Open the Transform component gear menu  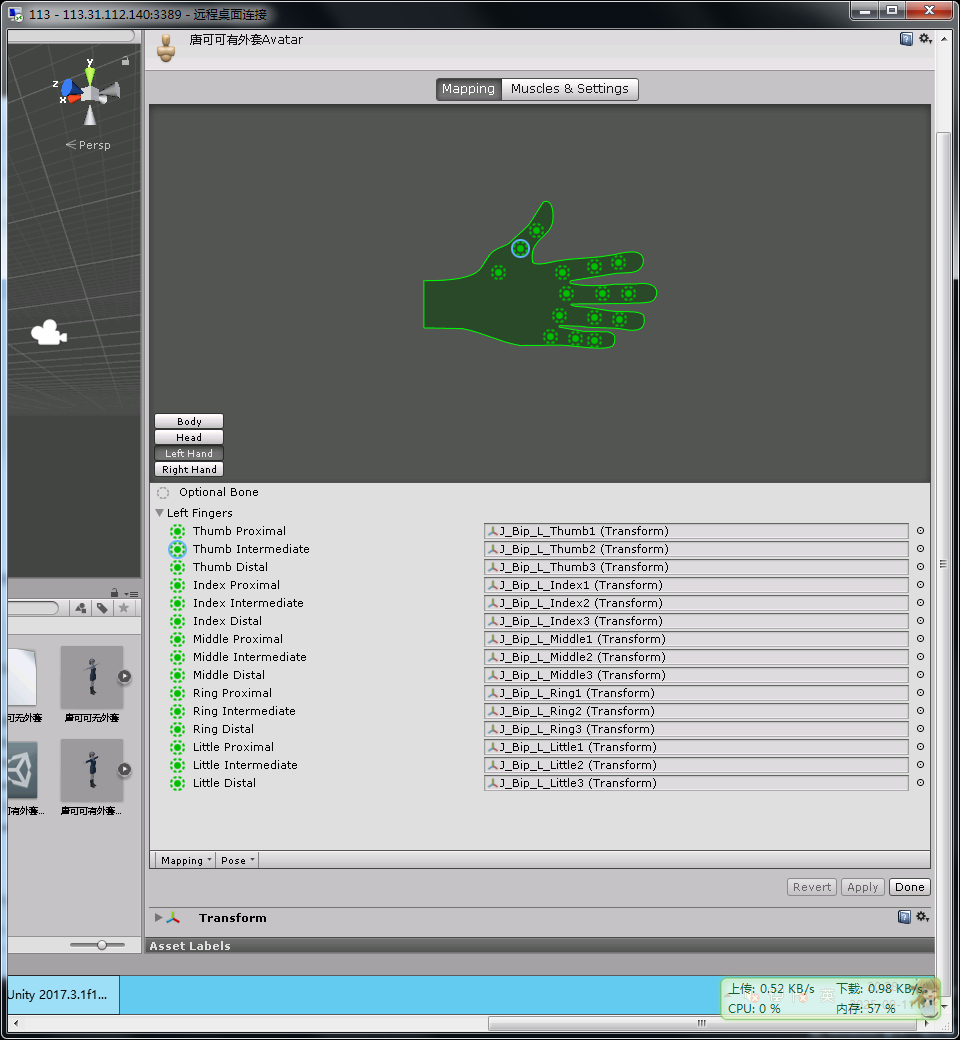[x=922, y=917]
